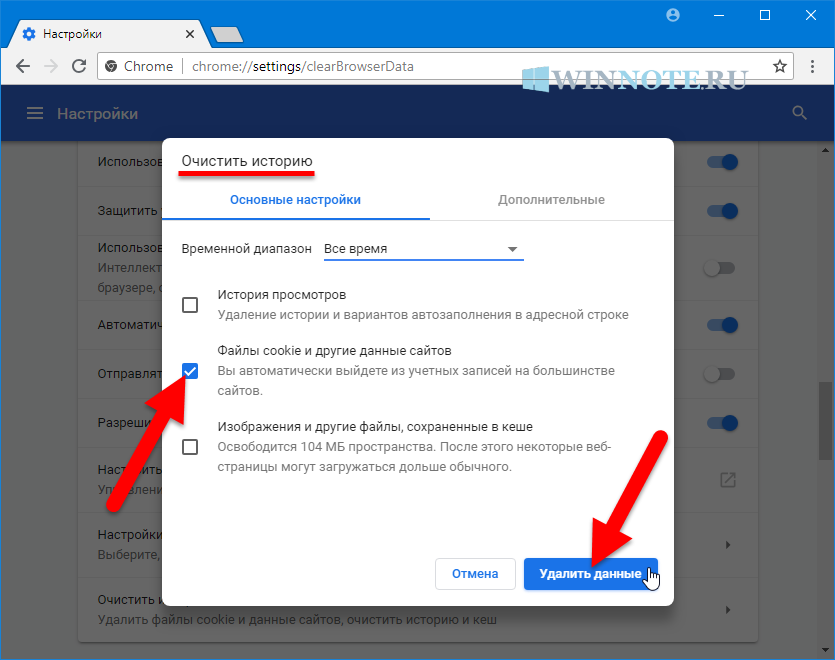This screenshot has height=660, width=835.
Task: Click the address bar URL field
Action: click(445, 66)
